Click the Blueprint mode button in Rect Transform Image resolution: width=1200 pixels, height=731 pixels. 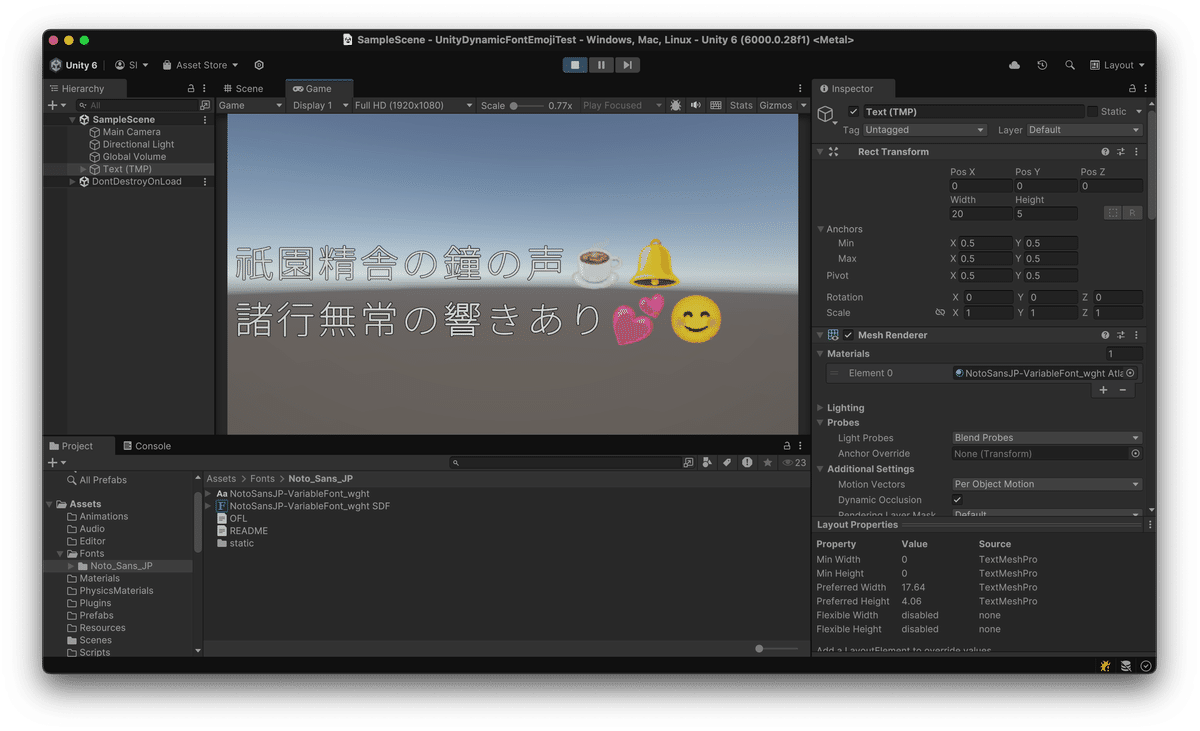pyautogui.click(x=1113, y=213)
